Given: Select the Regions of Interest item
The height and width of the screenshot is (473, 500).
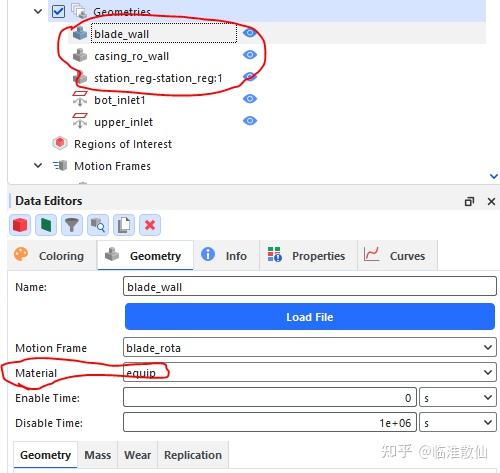Looking at the screenshot, I should [123, 144].
